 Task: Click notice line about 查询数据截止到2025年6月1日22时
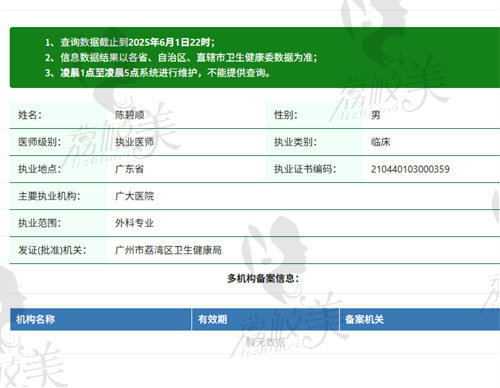(x=130, y=42)
